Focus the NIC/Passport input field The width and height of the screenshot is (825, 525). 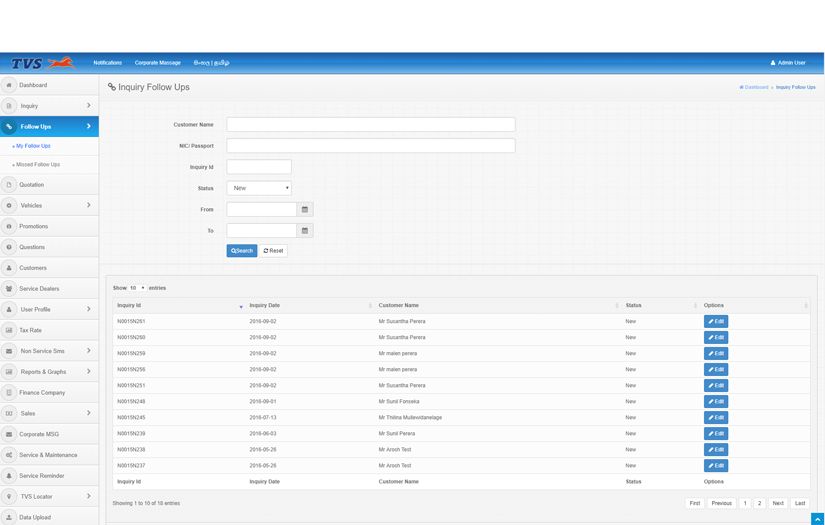click(x=370, y=146)
